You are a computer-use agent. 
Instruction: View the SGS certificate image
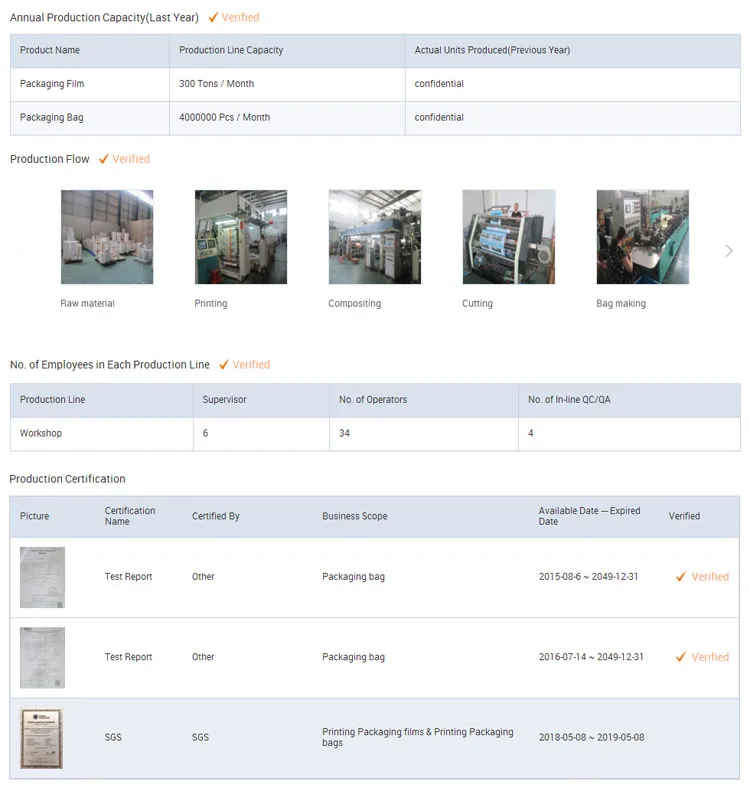point(41,738)
